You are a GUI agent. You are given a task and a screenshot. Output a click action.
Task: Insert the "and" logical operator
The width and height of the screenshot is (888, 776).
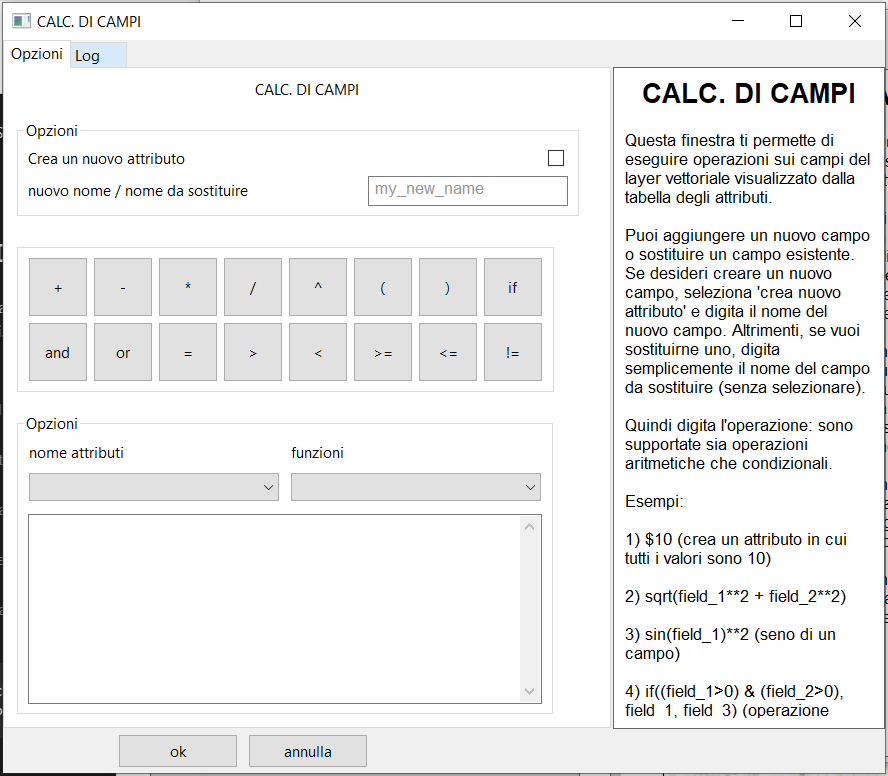click(x=57, y=352)
